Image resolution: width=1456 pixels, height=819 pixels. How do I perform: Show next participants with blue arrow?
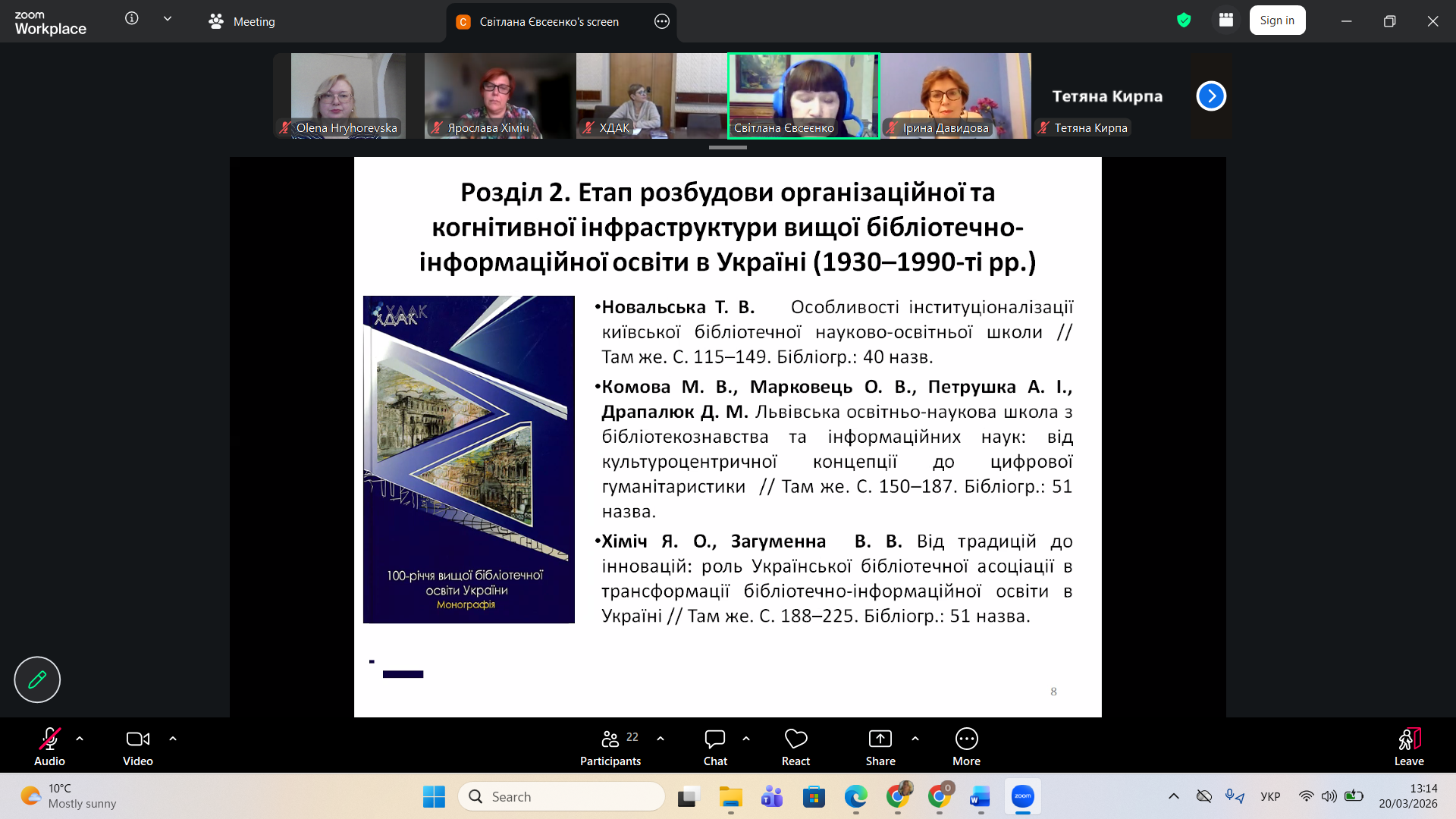pyautogui.click(x=1211, y=96)
